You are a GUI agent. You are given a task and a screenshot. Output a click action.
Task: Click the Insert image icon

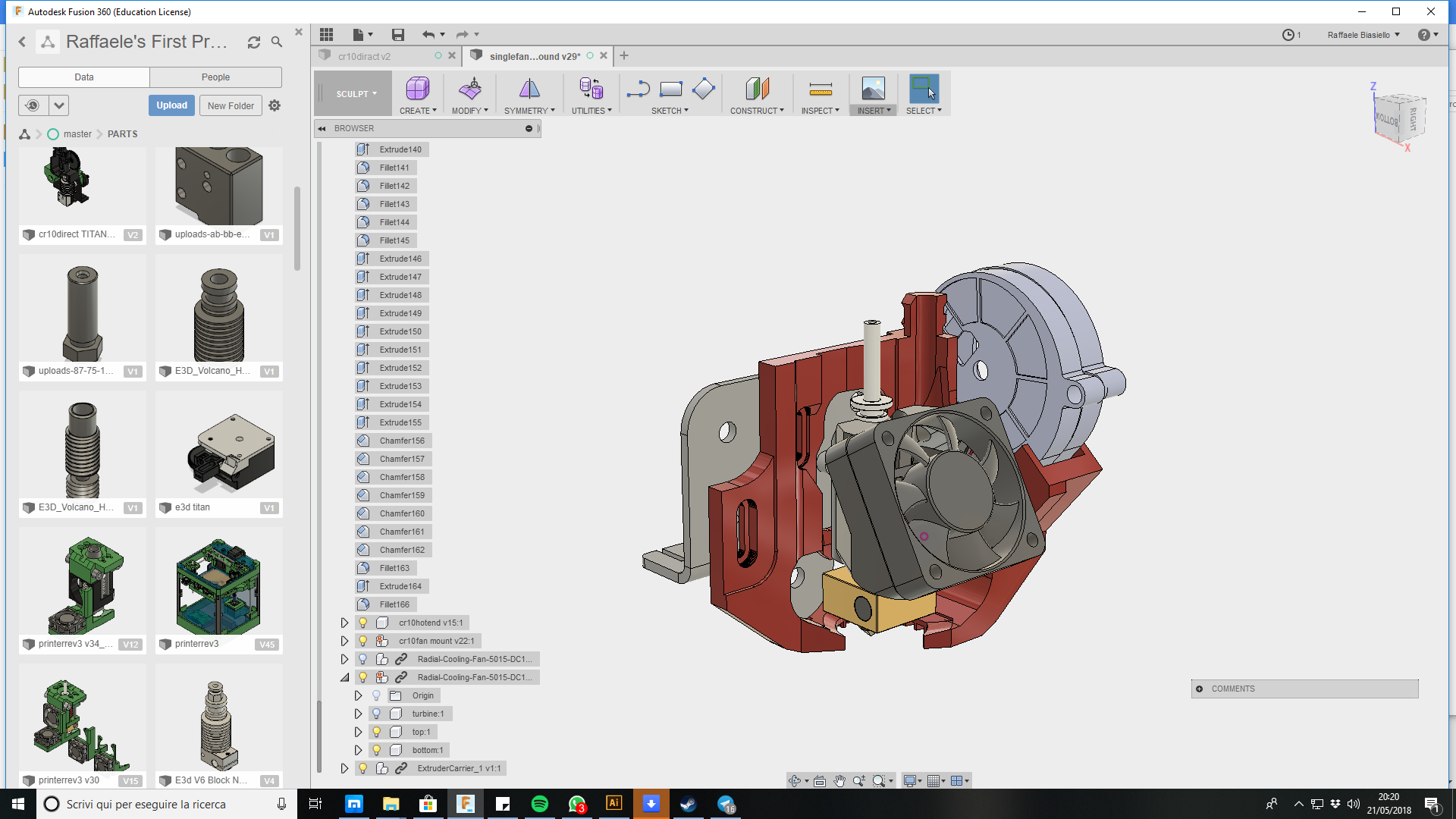tap(873, 89)
